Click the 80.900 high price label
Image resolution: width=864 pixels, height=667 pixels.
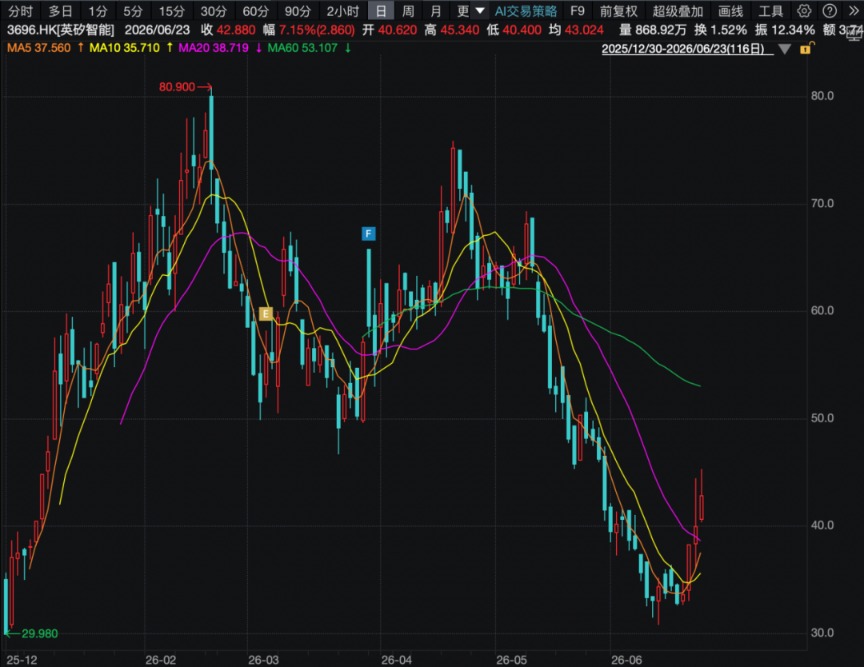[177, 87]
